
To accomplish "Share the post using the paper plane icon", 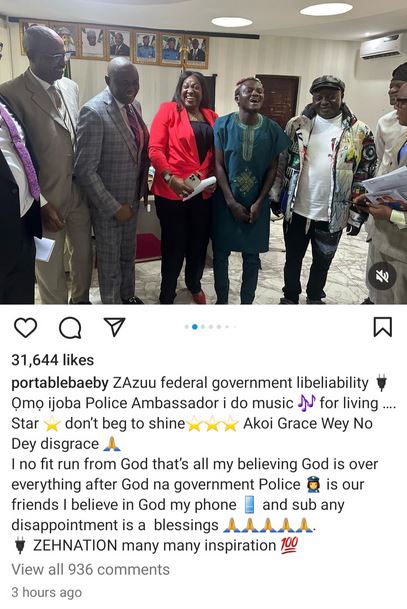I will 114,327.
